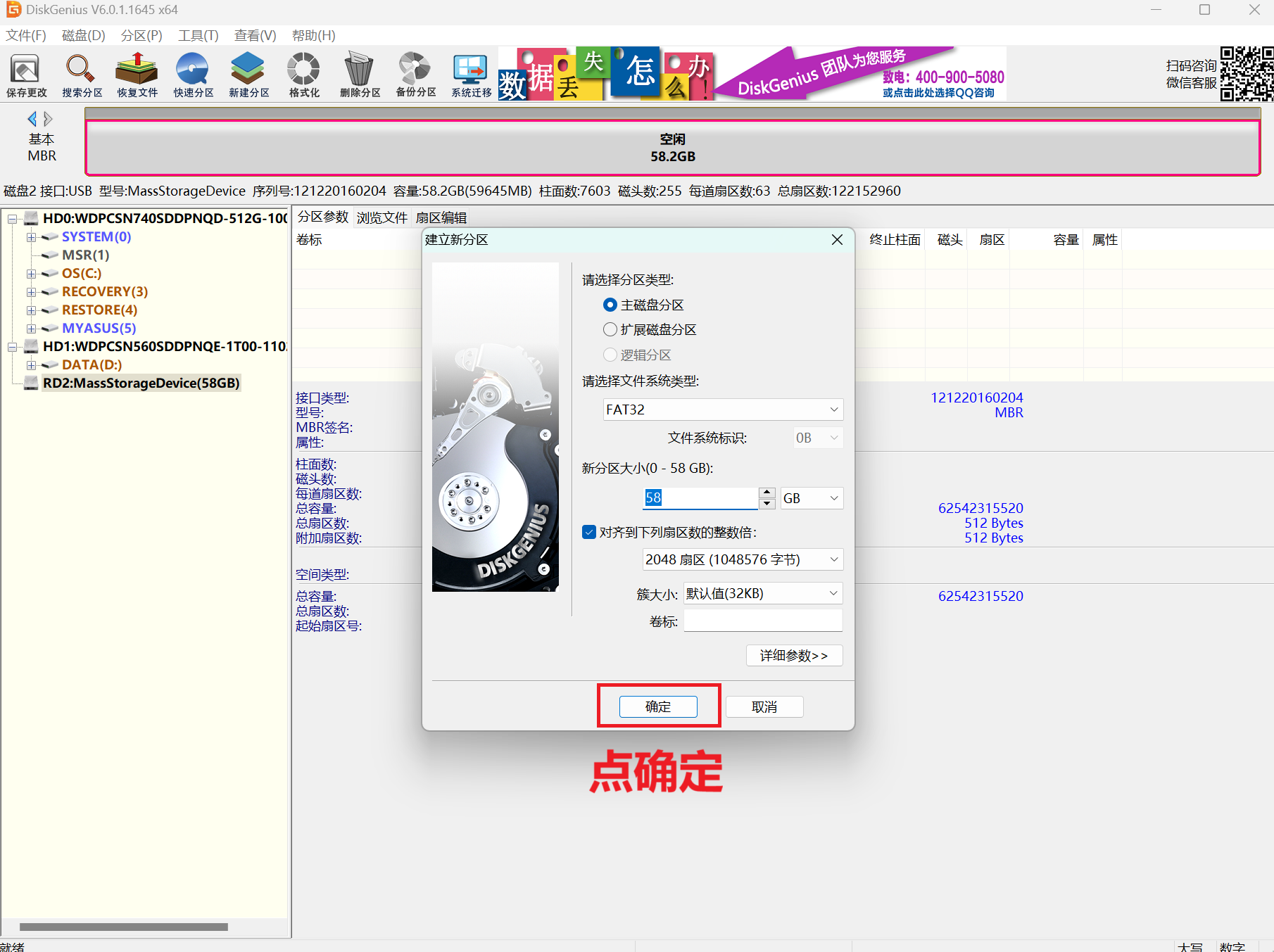Image resolution: width=1274 pixels, height=952 pixels.
Task: Open the GB size unit dropdown
Action: click(812, 498)
